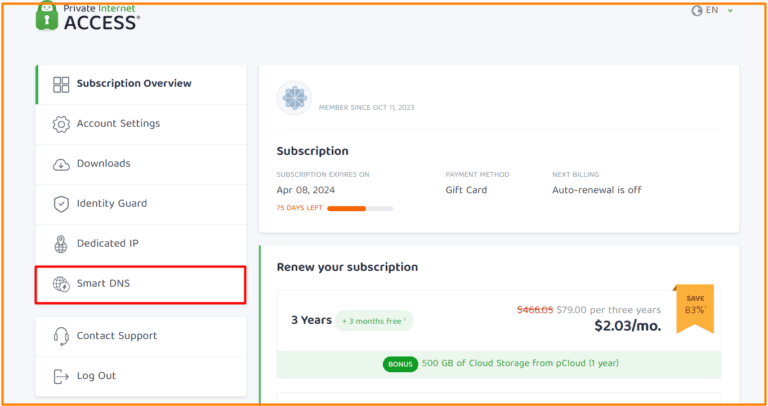The height and width of the screenshot is (406, 768).
Task: Click the Dedicated IP location icon
Action: click(60, 244)
